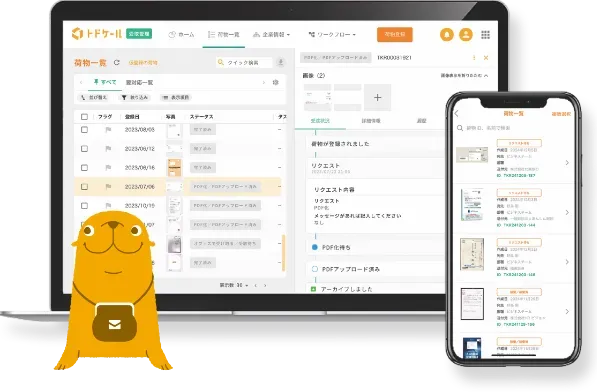Click the download icon beside quick search
600x392 pixels.
click(280, 62)
